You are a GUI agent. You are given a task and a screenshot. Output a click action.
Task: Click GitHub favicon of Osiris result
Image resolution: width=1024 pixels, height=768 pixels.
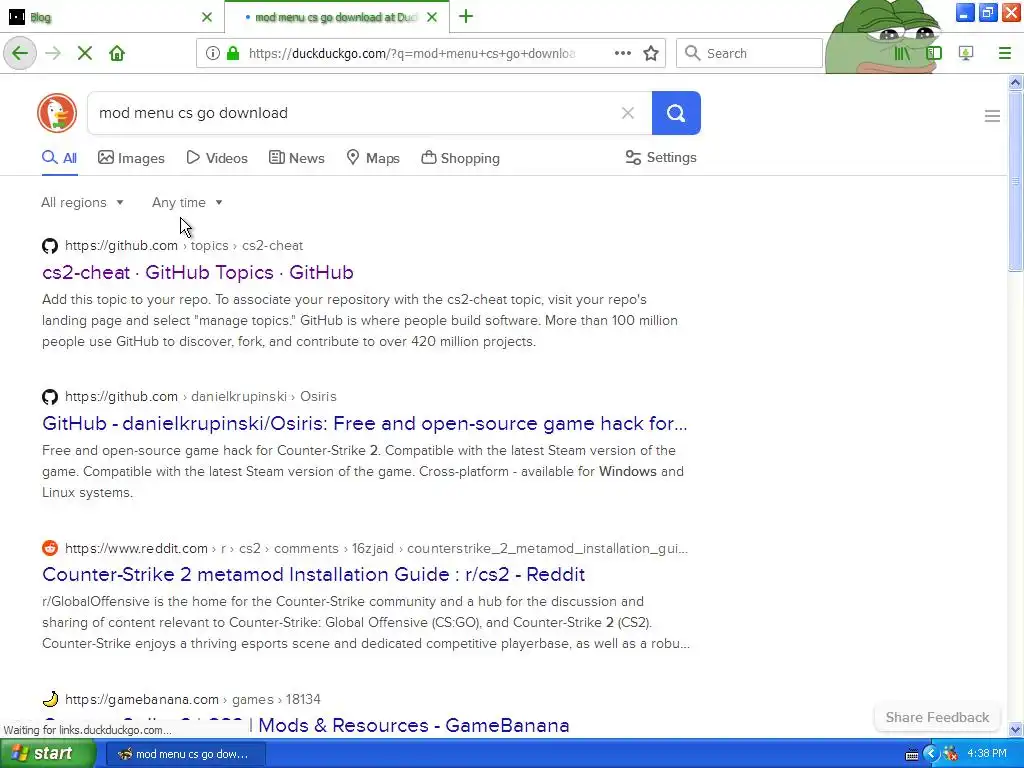[x=50, y=396]
